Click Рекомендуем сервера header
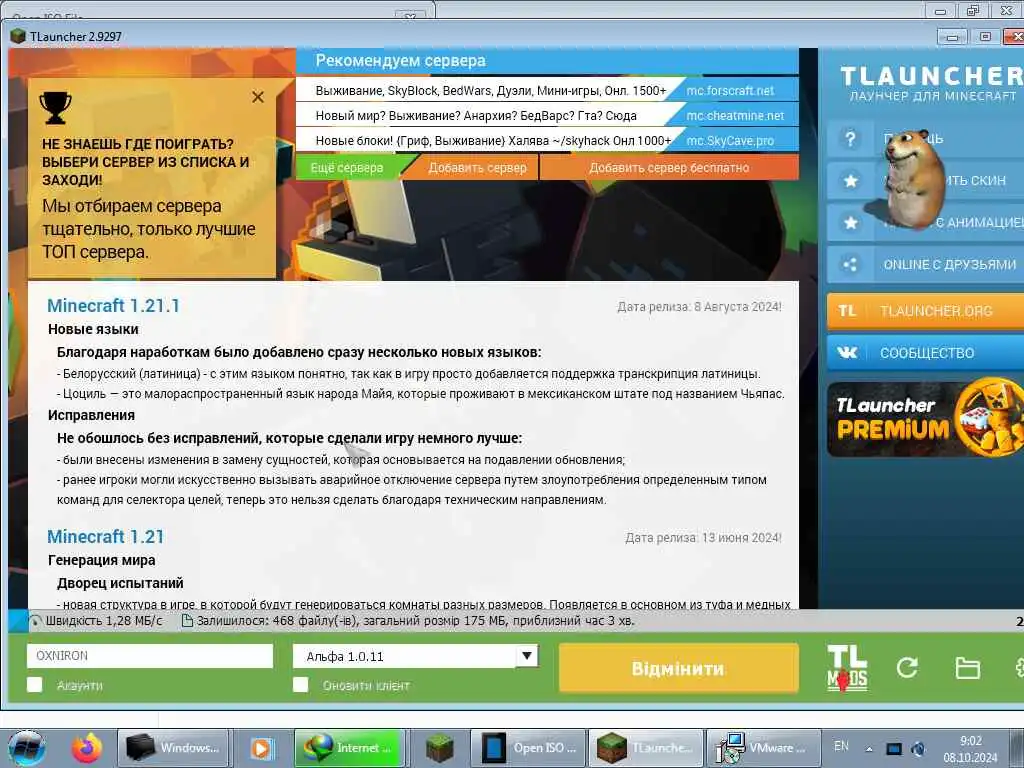1024x768 pixels. 400,61
